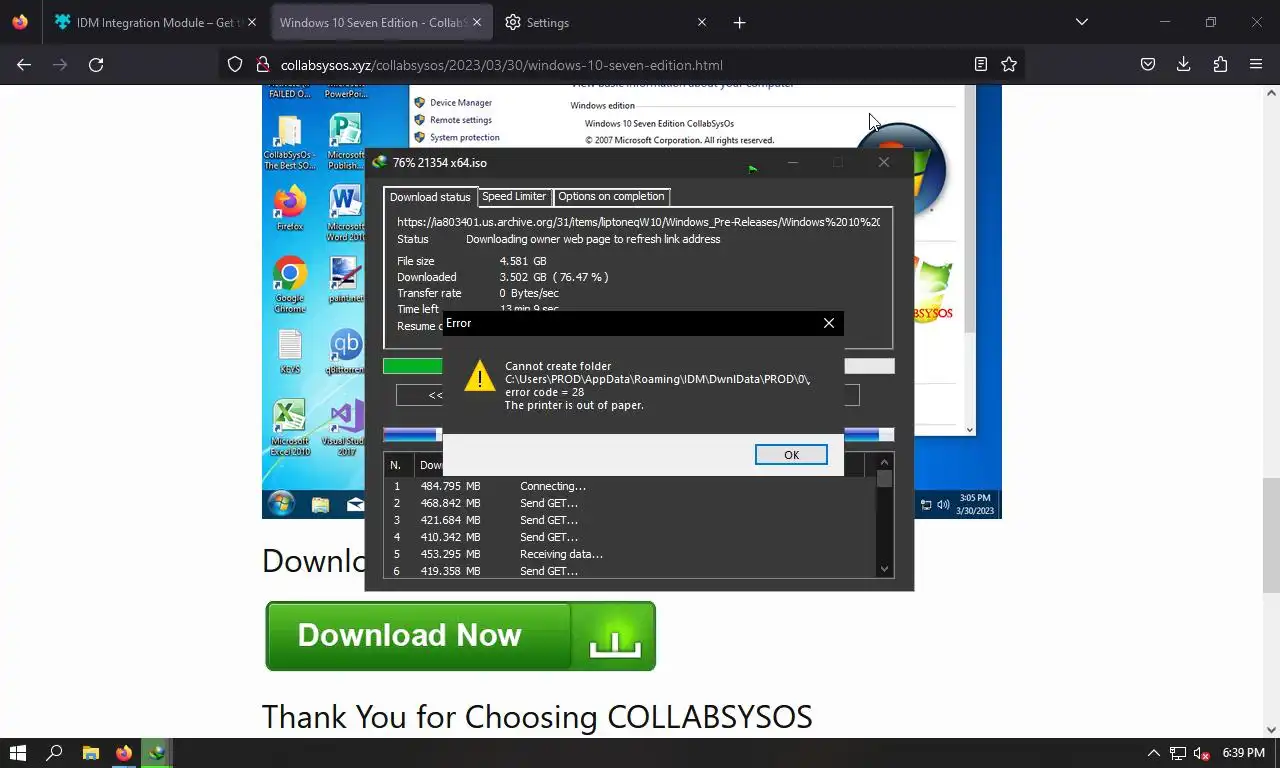Image resolution: width=1280 pixels, height=768 pixels.
Task: Show site security lock information
Action: point(263,65)
